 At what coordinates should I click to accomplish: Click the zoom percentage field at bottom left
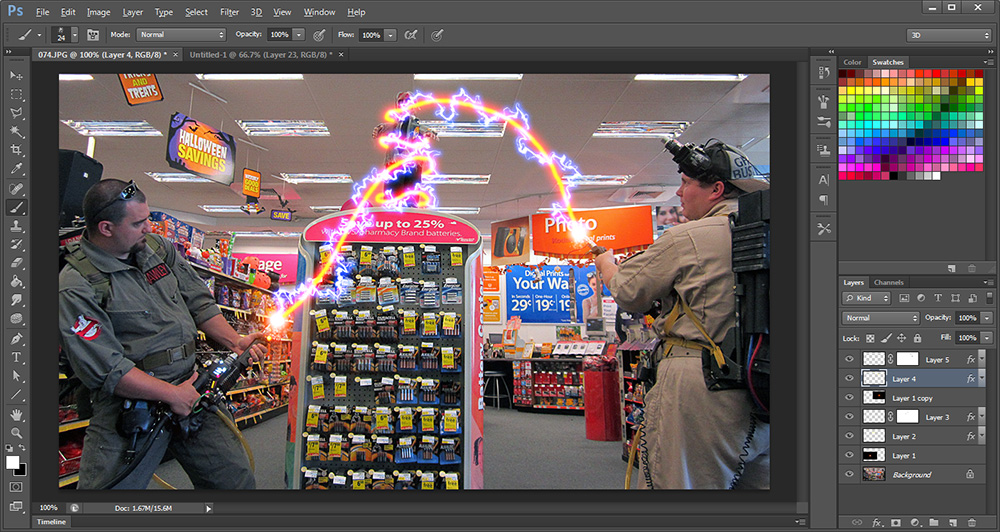point(48,508)
